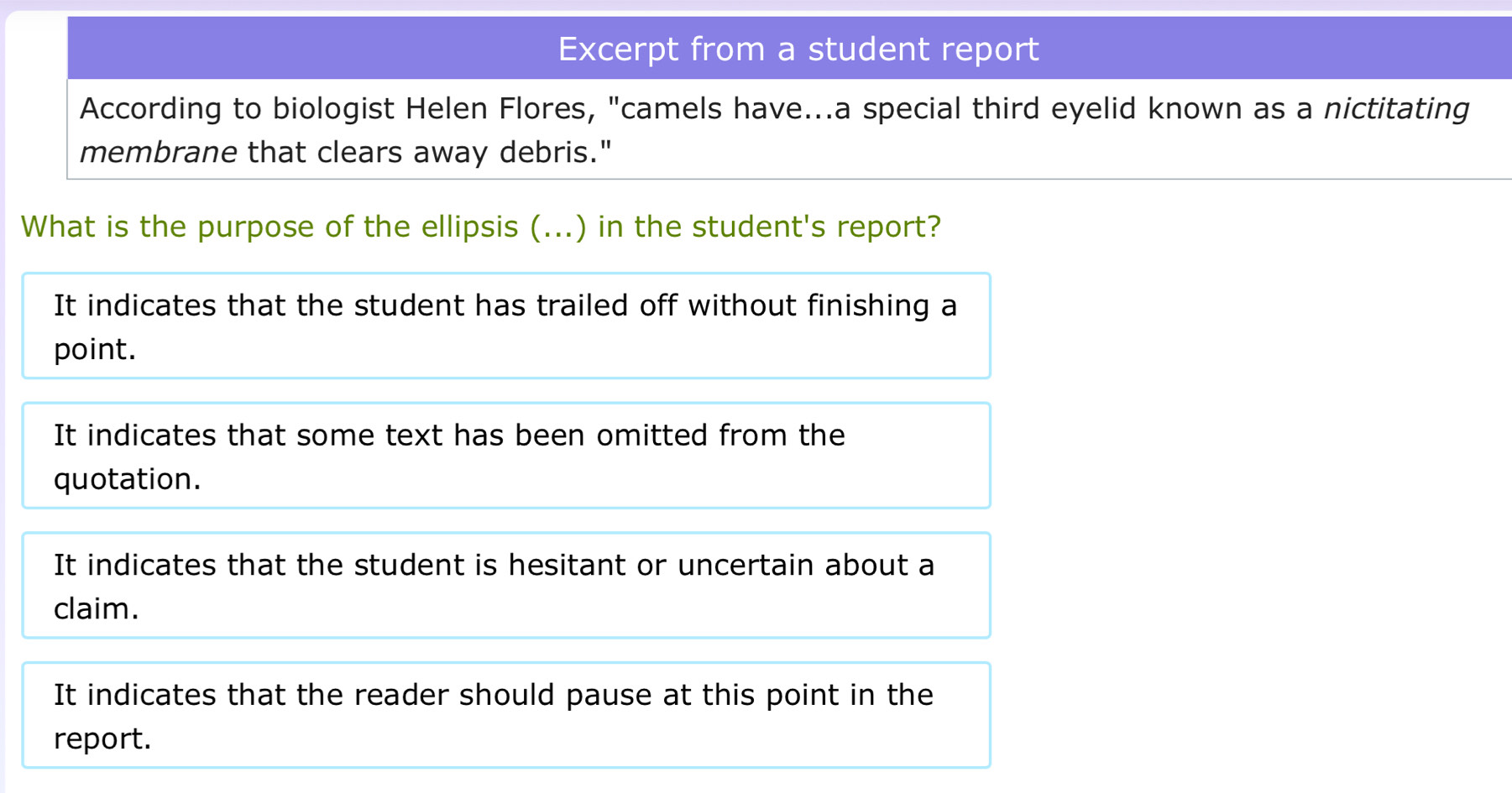Click the question text about the ellipsis's purpose

[481, 227]
